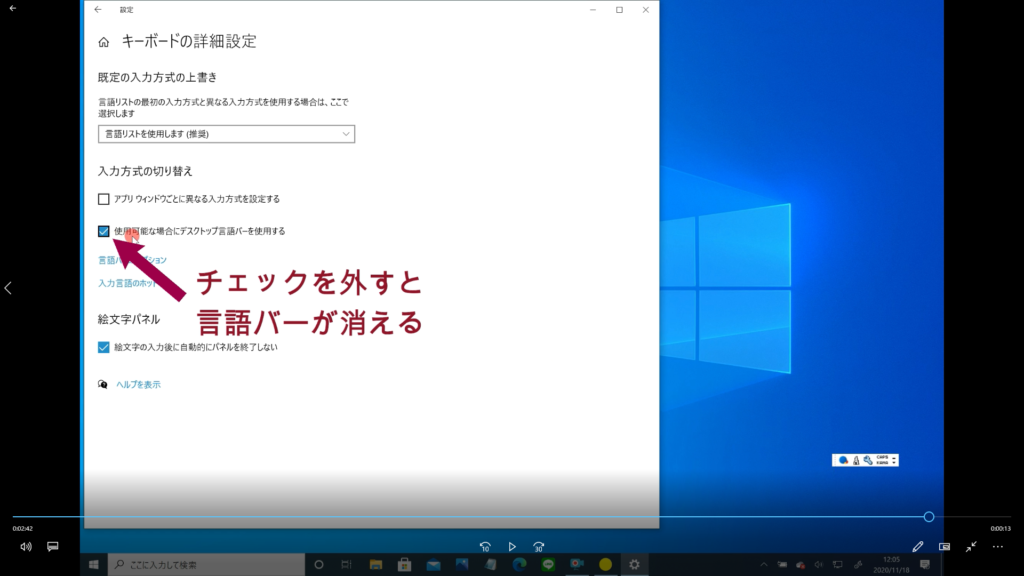1024x576 pixels.
Task: Open the player's more options menu
Action: (997, 547)
